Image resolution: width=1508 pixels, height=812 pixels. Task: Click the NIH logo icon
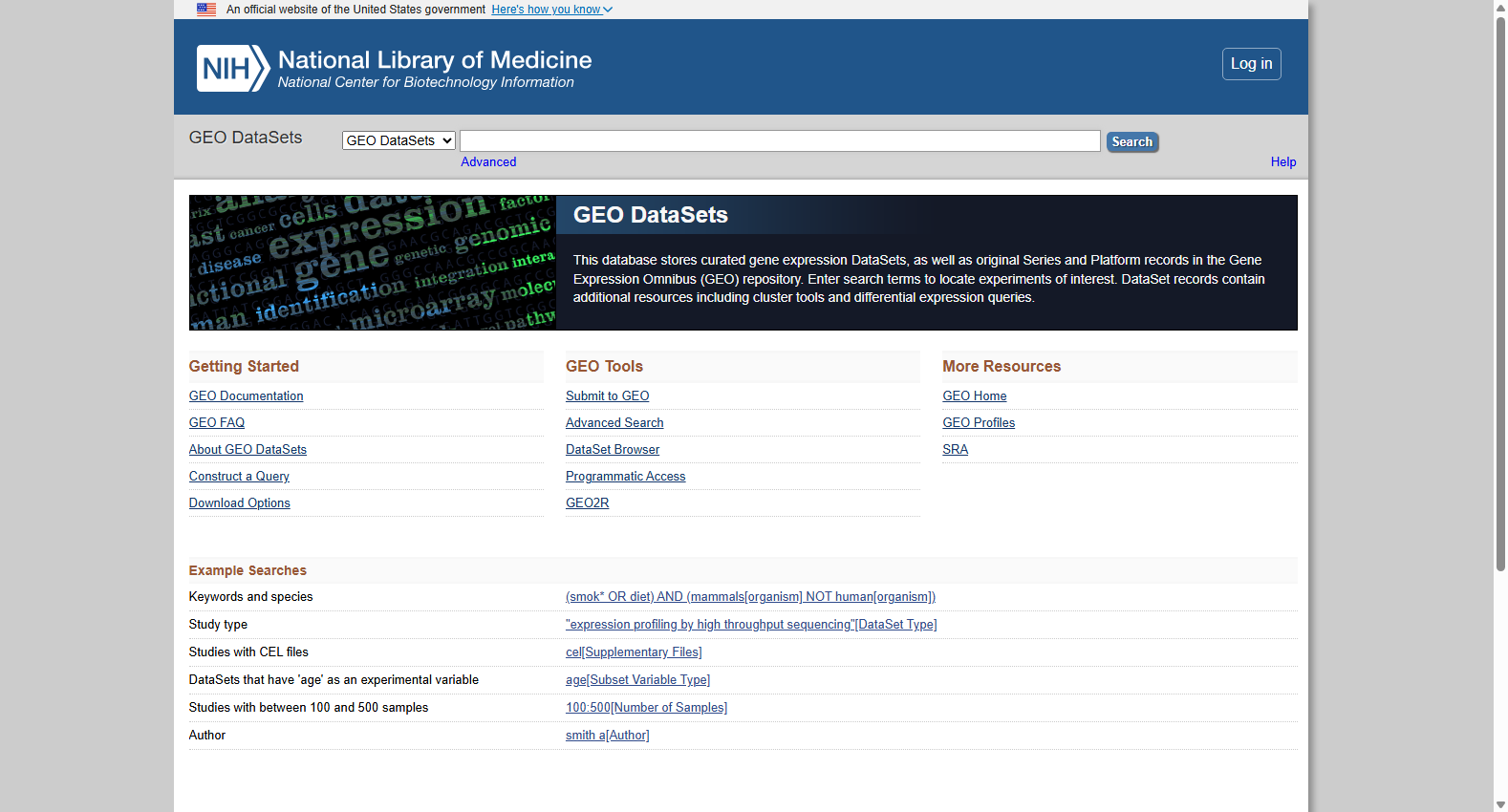(233, 69)
